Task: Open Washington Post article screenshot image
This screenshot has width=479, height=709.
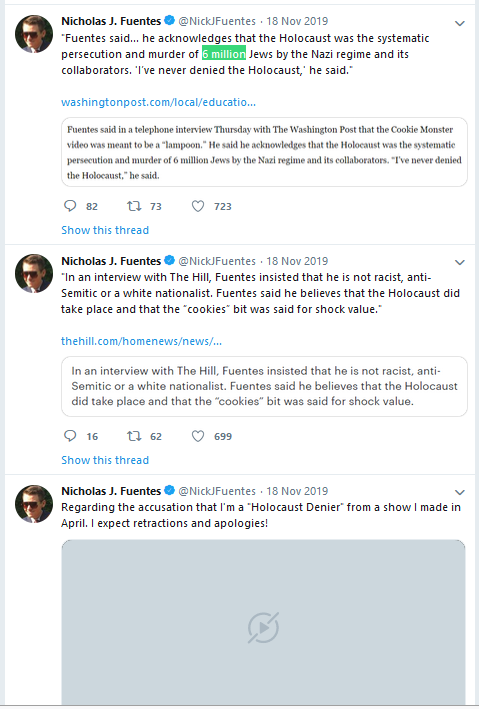Action: (264, 152)
